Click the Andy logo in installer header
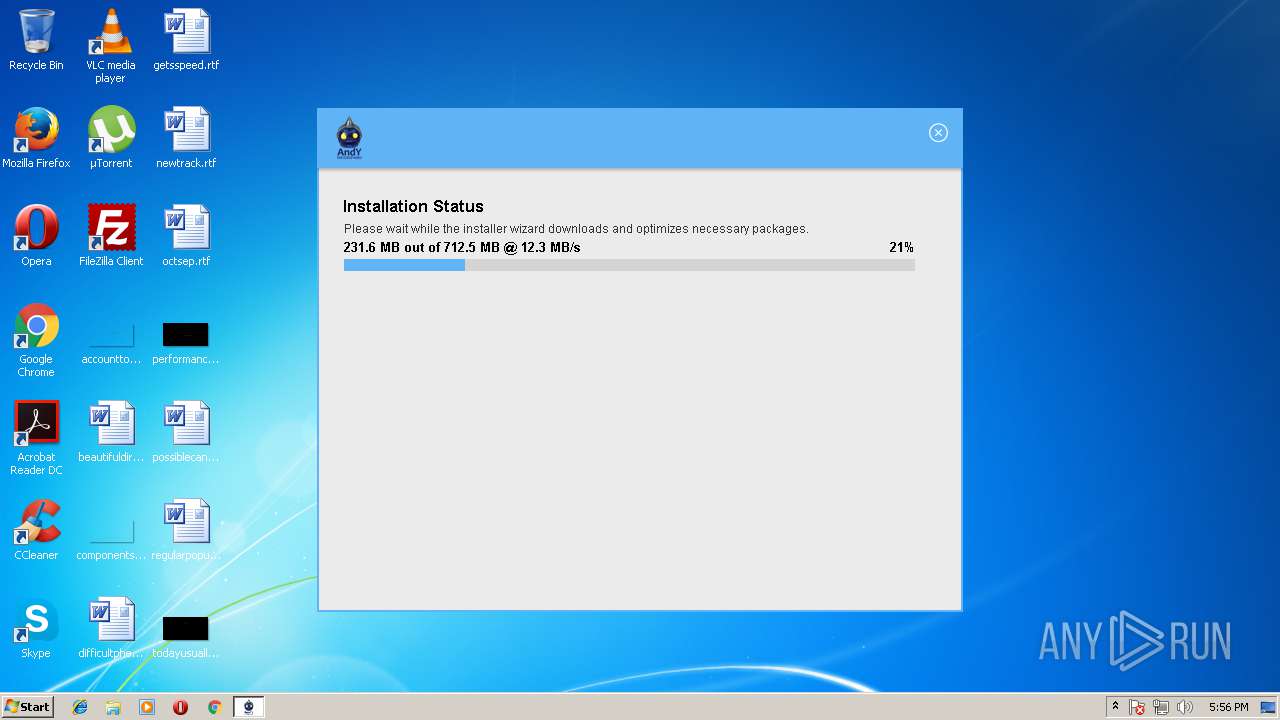This screenshot has height=720, width=1280. pyautogui.click(x=349, y=138)
